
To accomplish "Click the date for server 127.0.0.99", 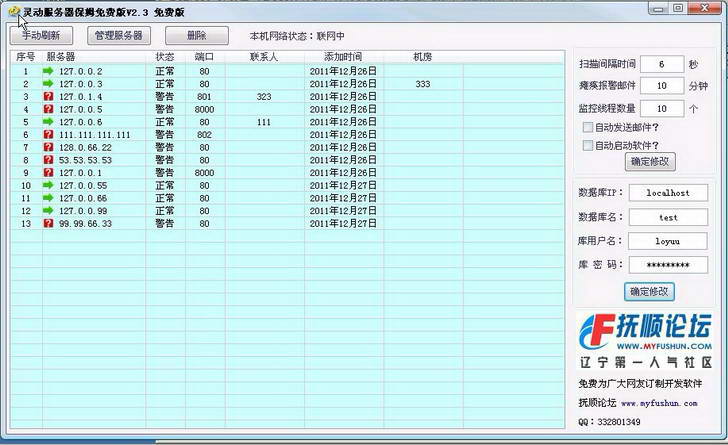I will (x=343, y=210).
